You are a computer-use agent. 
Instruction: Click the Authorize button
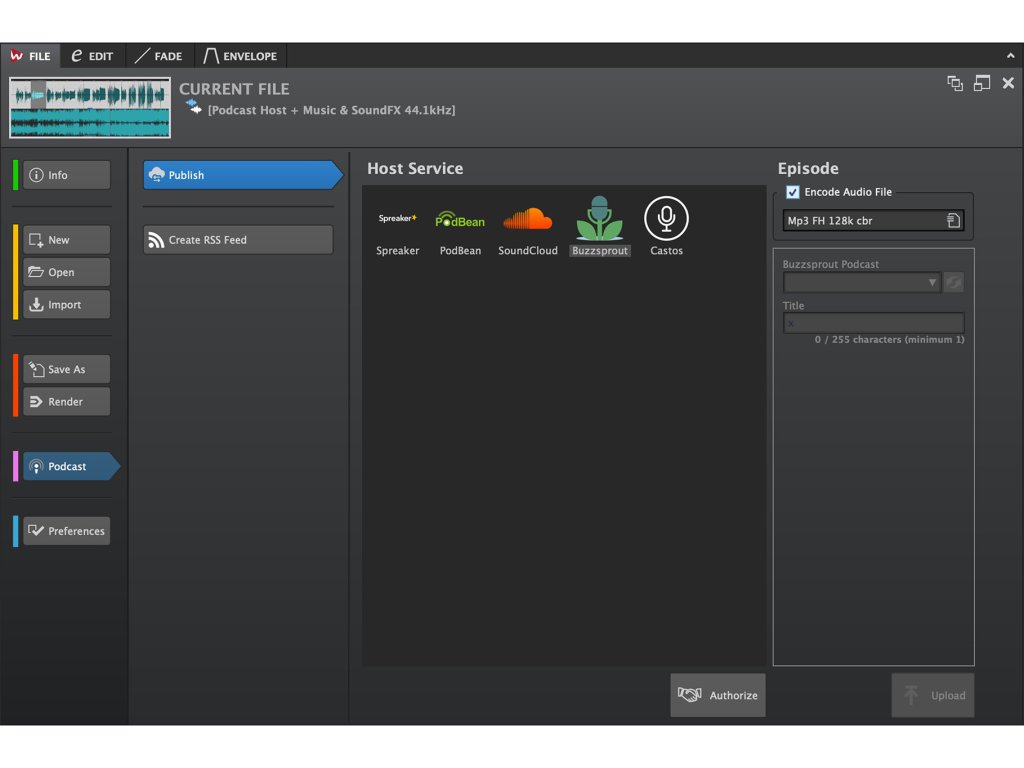click(x=718, y=695)
